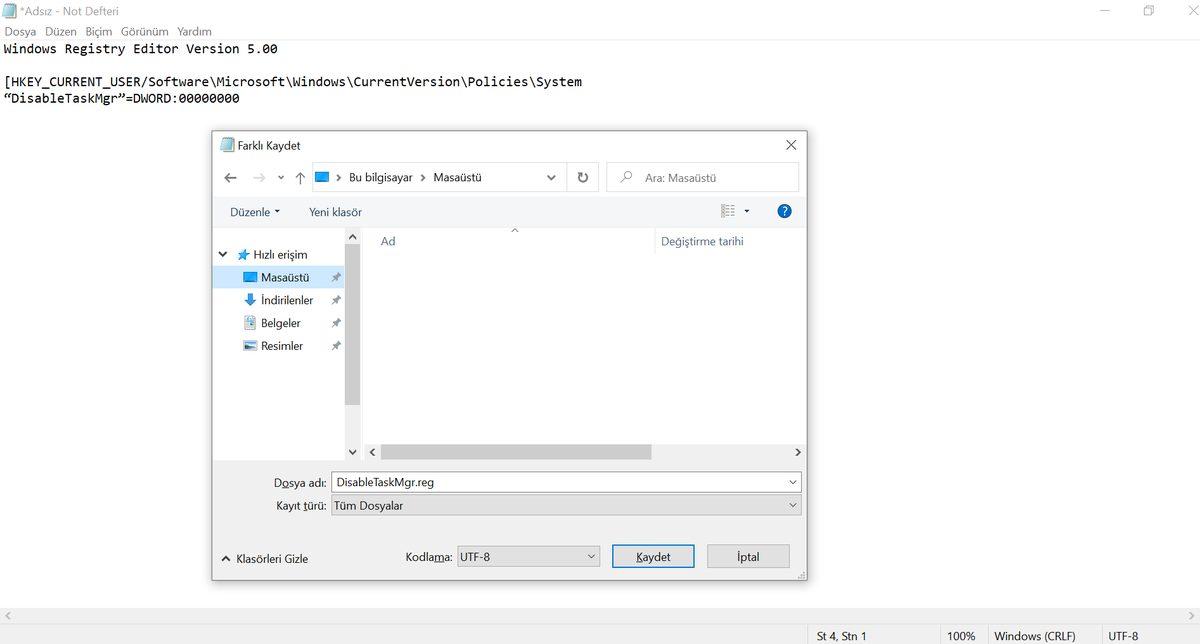The width and height of the screenshot is (1200, 644).
Task: Click the back arrow in save dialog
Action: (231, 178)
